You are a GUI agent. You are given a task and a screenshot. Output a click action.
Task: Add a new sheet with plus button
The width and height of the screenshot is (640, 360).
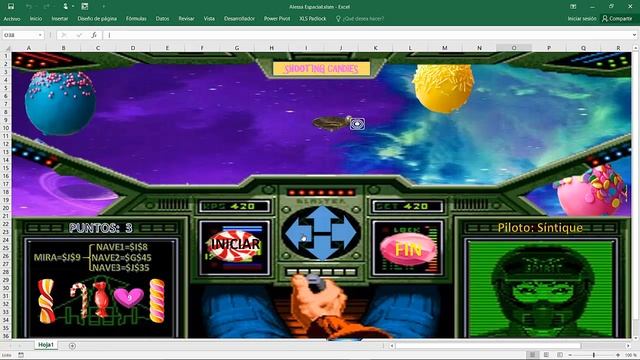click(x=72, y=346)
